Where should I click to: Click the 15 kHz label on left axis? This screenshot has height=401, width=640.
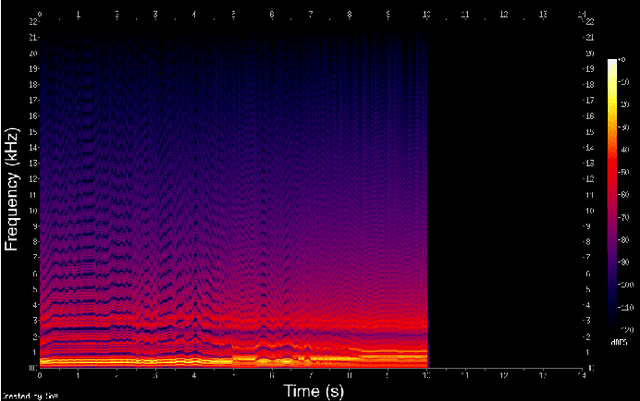pyautogui.click(x=33, y=132)
